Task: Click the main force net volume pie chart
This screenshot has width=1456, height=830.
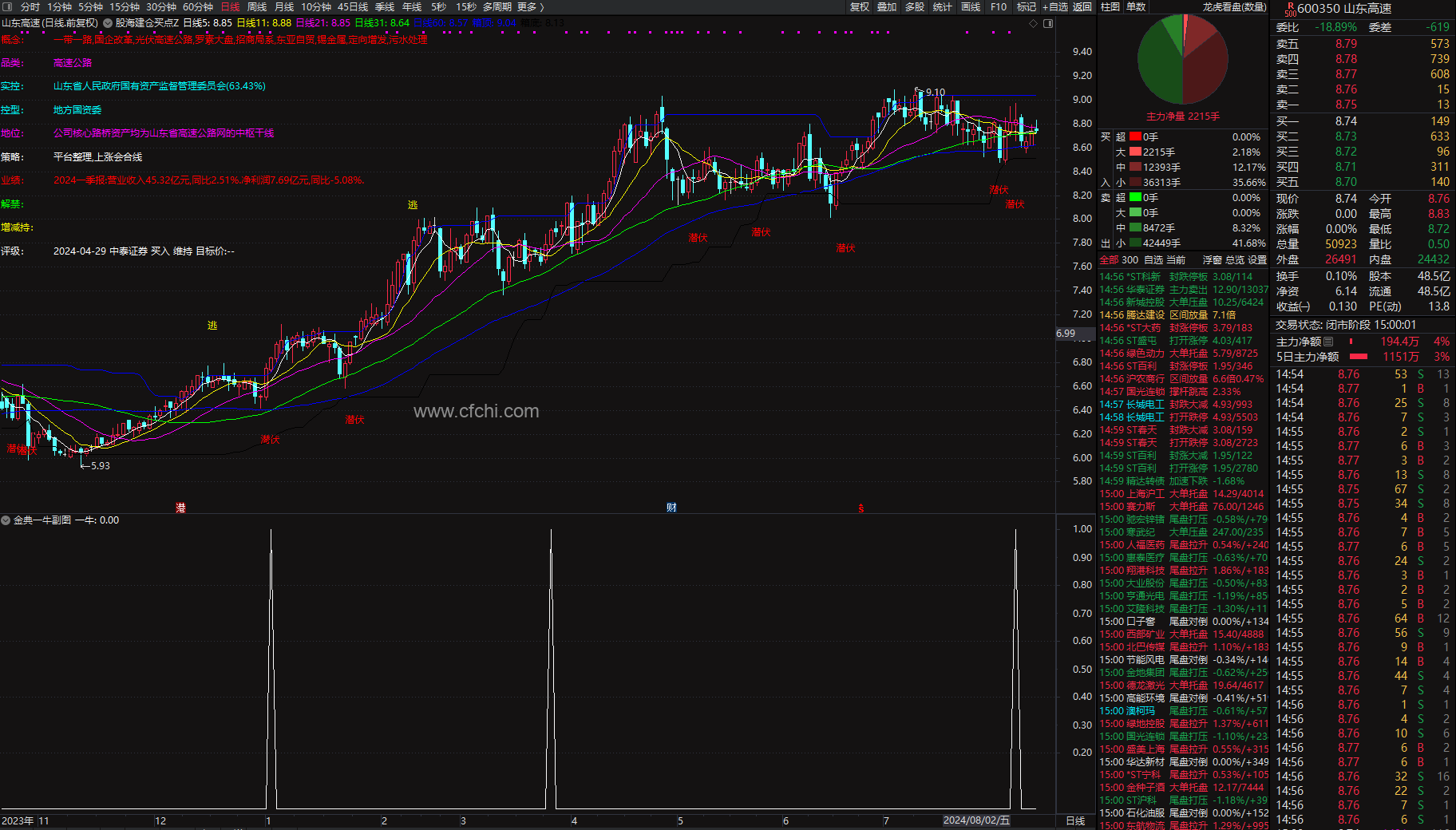Action: tap(1183, 59)
